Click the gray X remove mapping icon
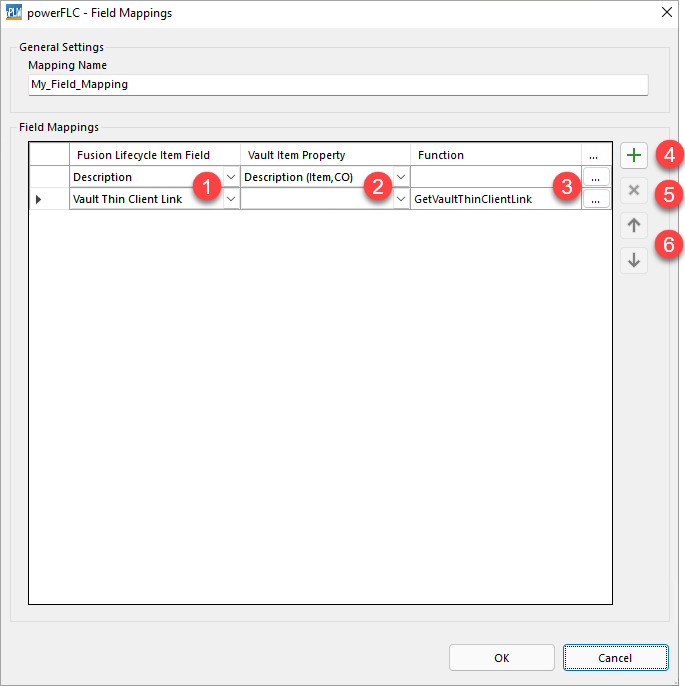 click(x=633, y=190)
